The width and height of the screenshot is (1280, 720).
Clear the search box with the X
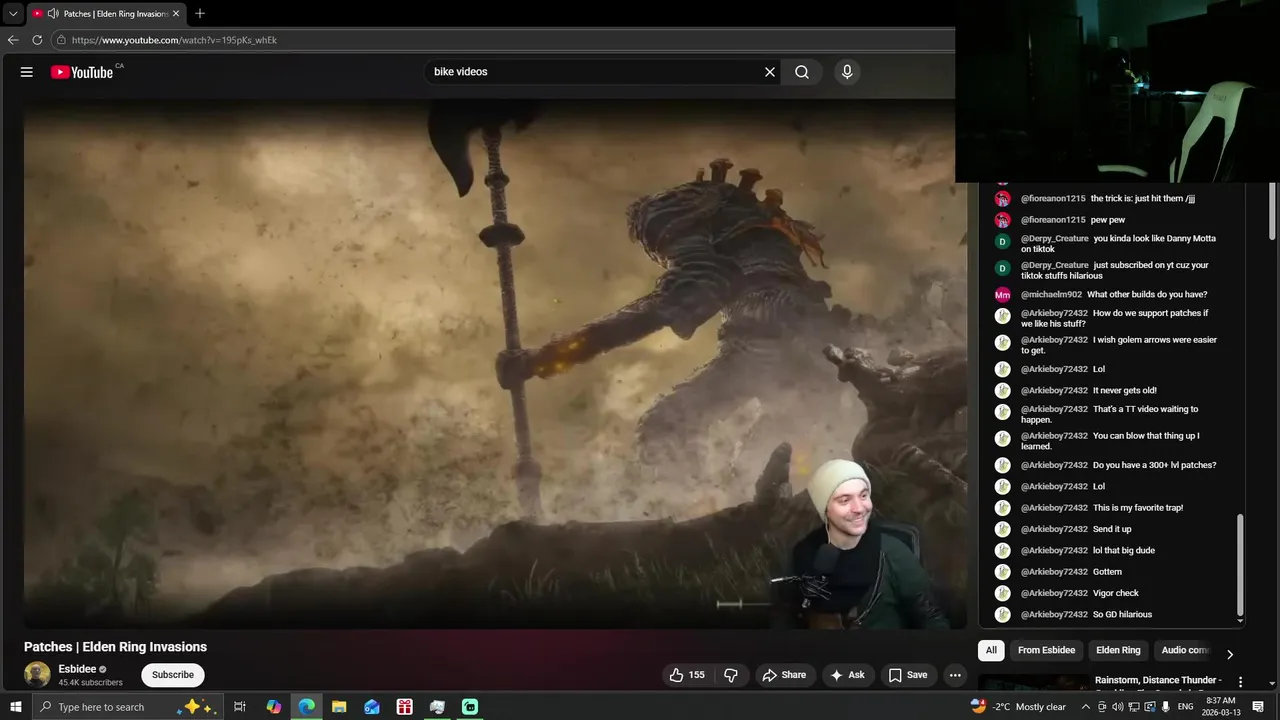click(x=770, y=72)
